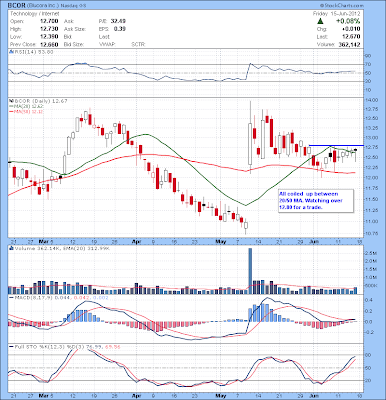Click the blue horizontal resistance line

click(x=336, y=145)
